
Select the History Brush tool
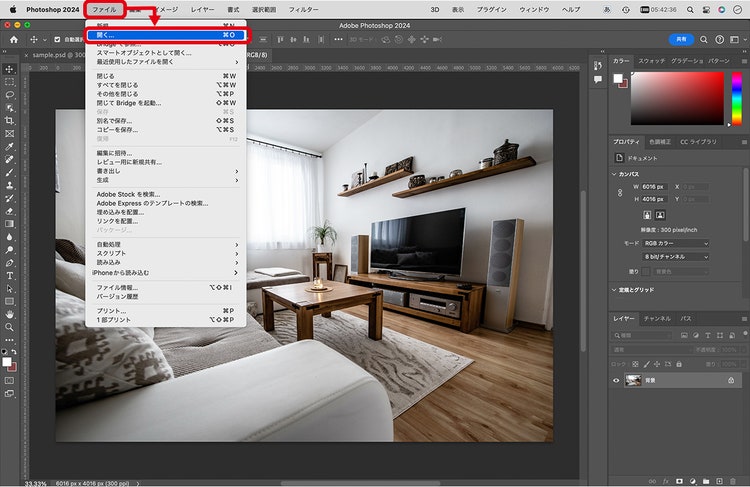coord(9,199)
